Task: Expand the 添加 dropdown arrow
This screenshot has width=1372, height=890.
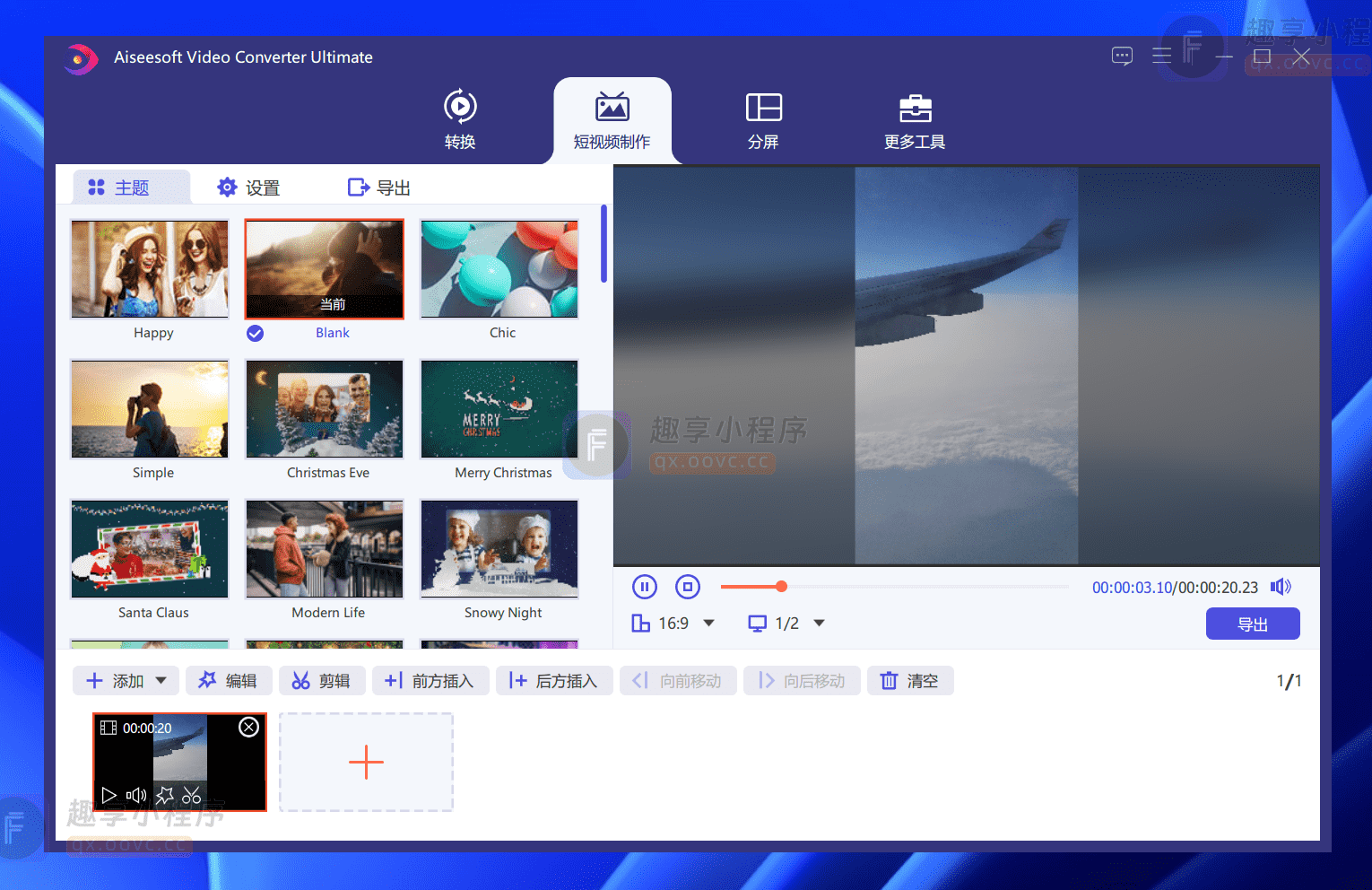Action: pos(161,681)
